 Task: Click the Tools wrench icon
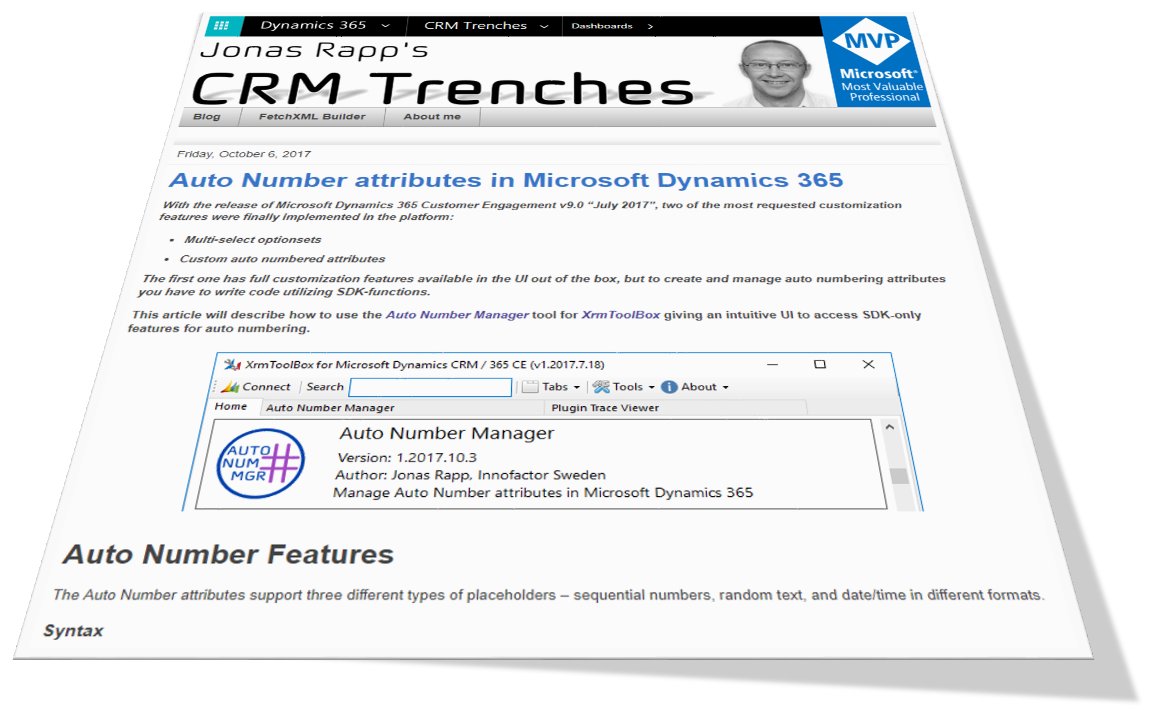[601, 387]
